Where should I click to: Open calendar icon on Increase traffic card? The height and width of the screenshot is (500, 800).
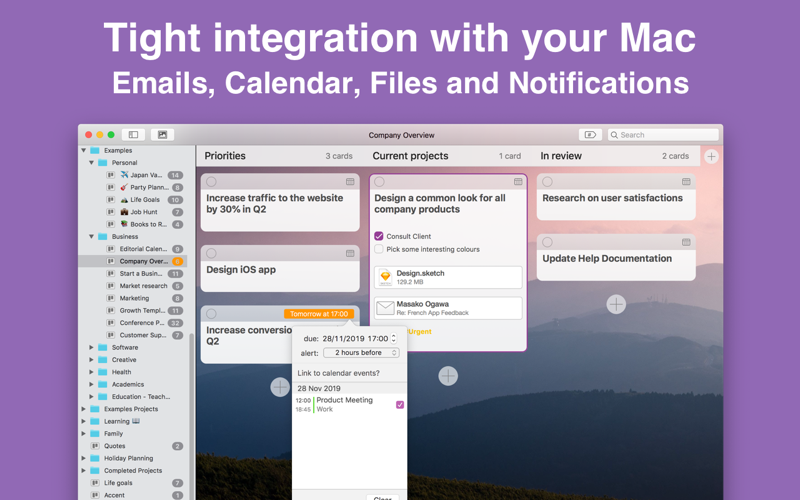(350, 182)
